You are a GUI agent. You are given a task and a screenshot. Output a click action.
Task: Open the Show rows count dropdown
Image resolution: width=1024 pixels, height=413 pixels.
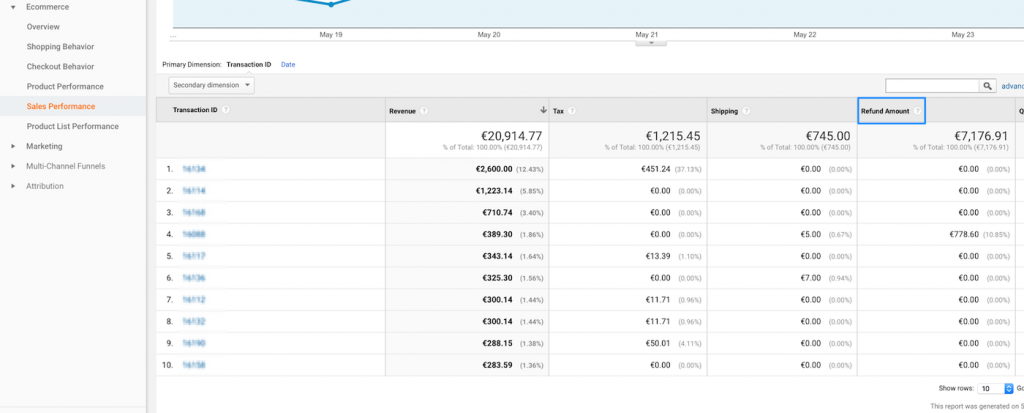986,387
